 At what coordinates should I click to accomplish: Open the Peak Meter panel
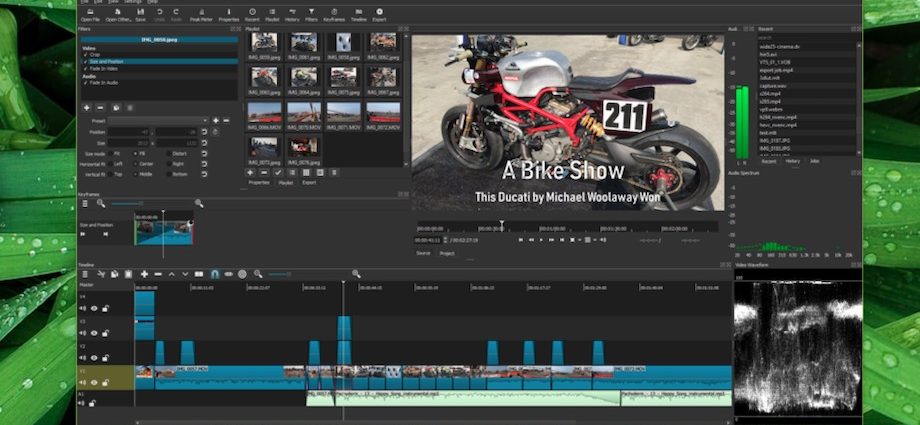click(201, 15)
